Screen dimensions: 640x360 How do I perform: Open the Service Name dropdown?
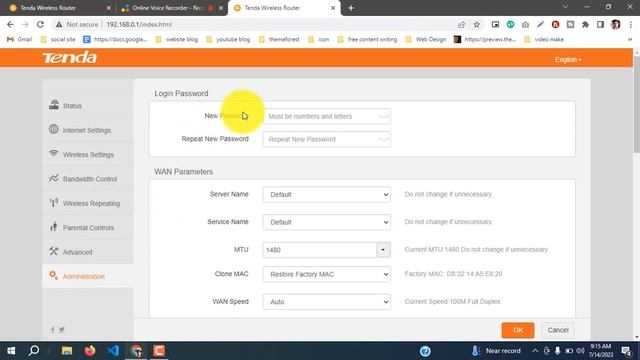[x=327, y=222]
